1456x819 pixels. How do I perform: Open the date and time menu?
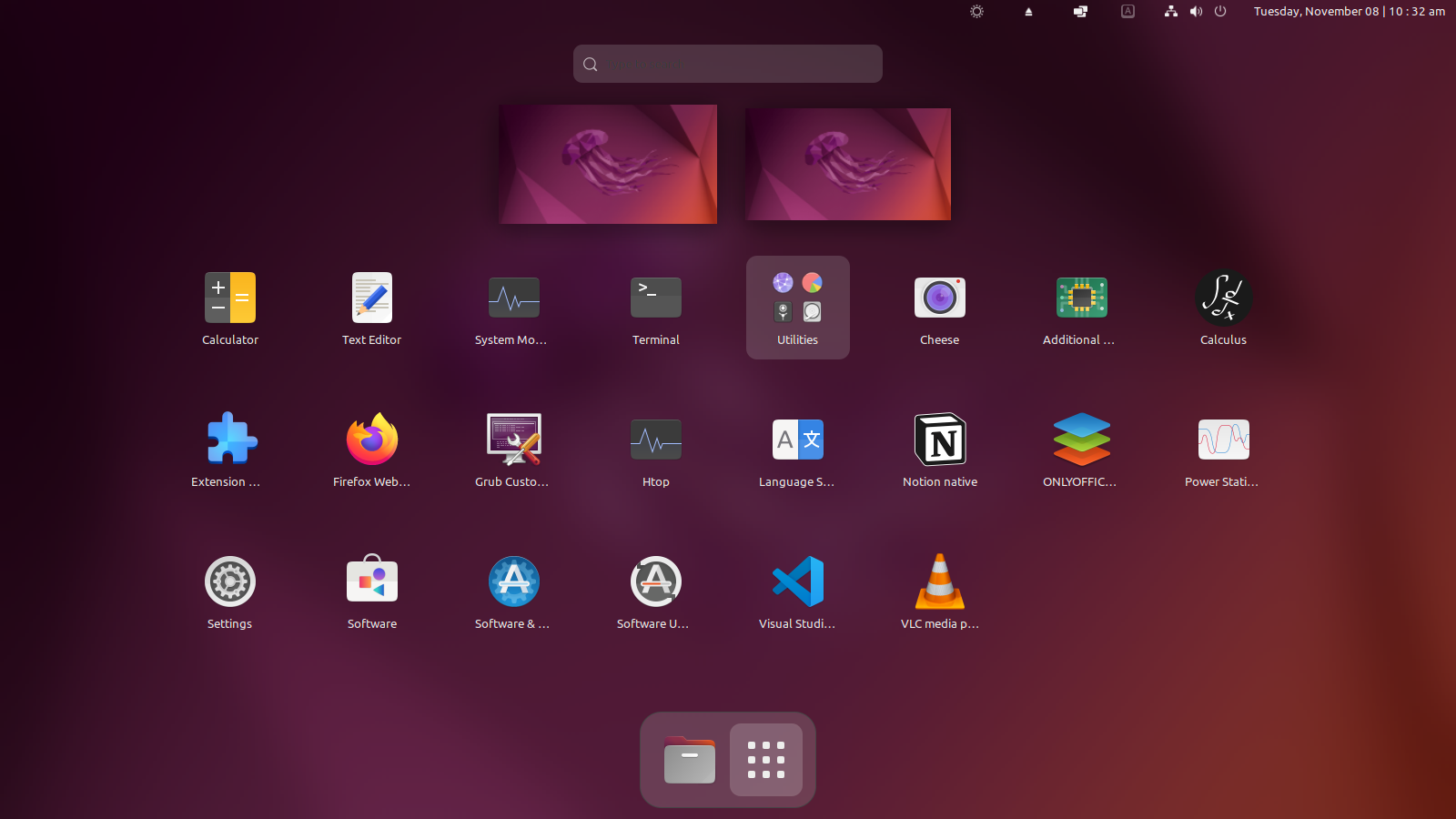[x=1349, y=12]
